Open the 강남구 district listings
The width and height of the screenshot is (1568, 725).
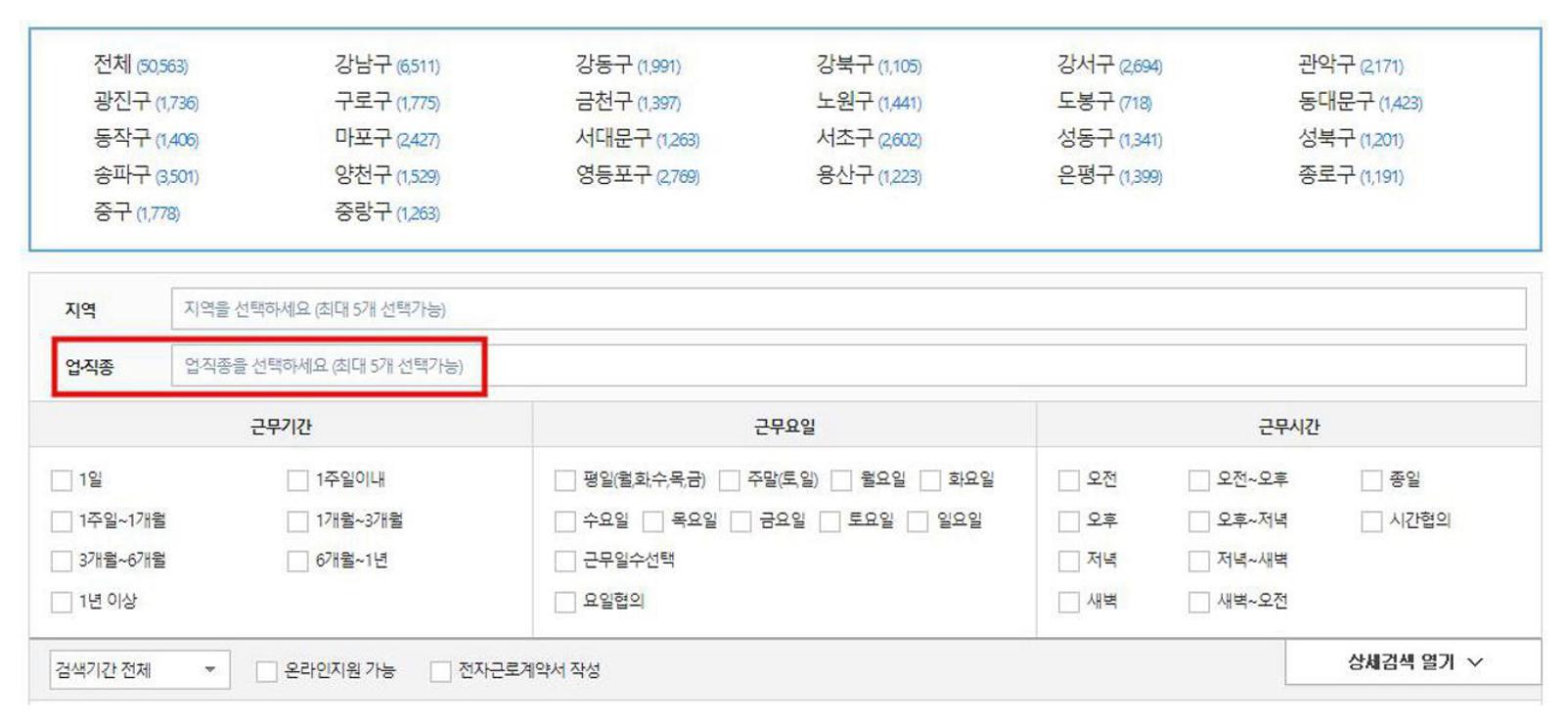[387, 65]
